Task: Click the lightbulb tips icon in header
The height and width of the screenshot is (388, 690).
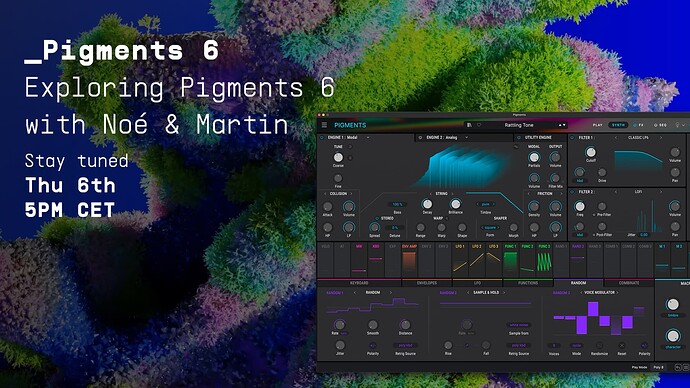Action: pos(677,125)
